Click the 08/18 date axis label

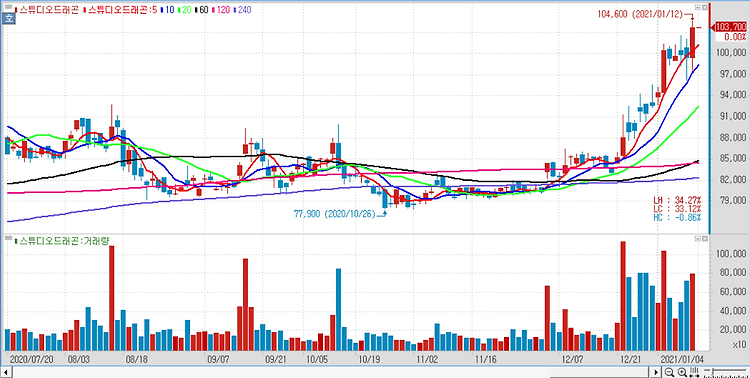(136, 358)
